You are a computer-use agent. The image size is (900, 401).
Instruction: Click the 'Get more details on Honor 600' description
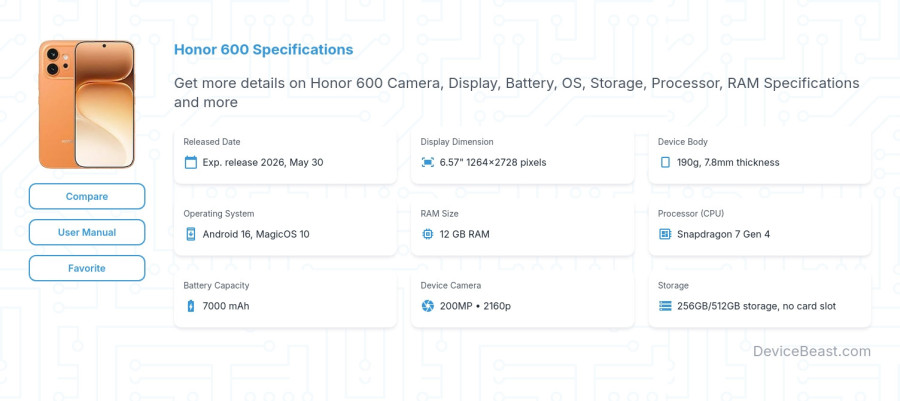point(517,92)
